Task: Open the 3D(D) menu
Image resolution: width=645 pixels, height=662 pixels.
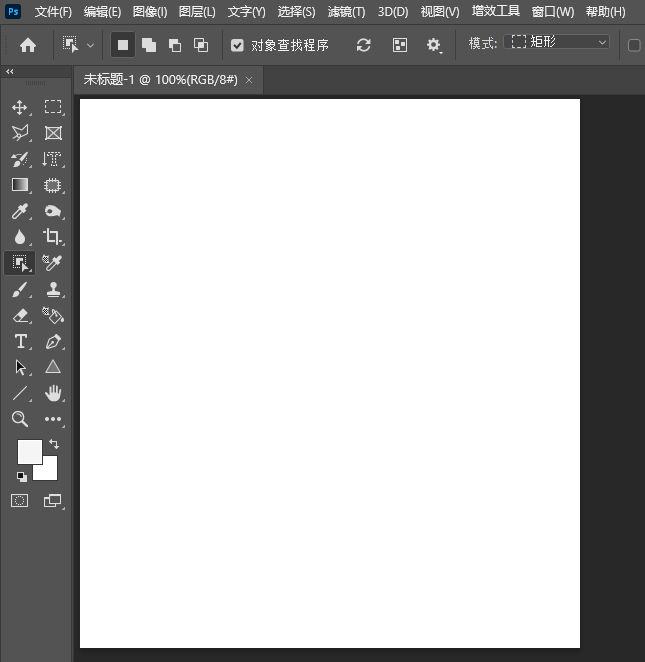Action: (x=393, y=11)
